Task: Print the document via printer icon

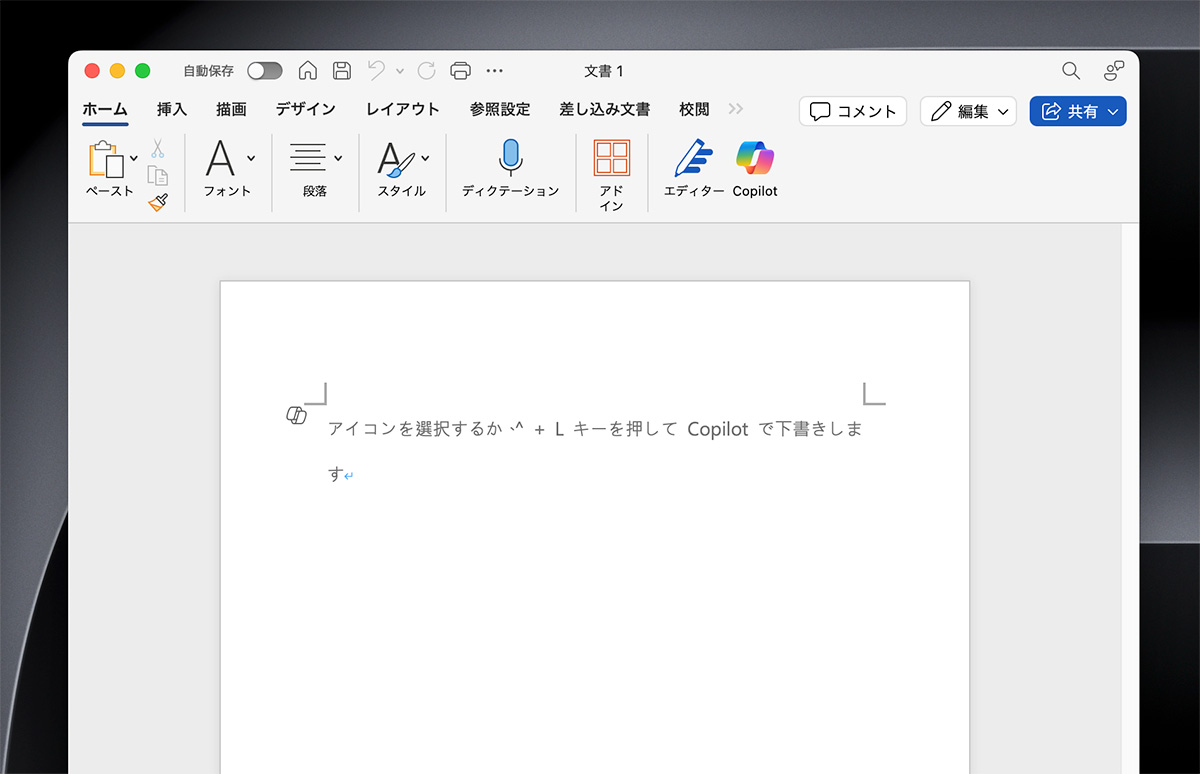Action: pyautogui.click(x=460, y=71)
